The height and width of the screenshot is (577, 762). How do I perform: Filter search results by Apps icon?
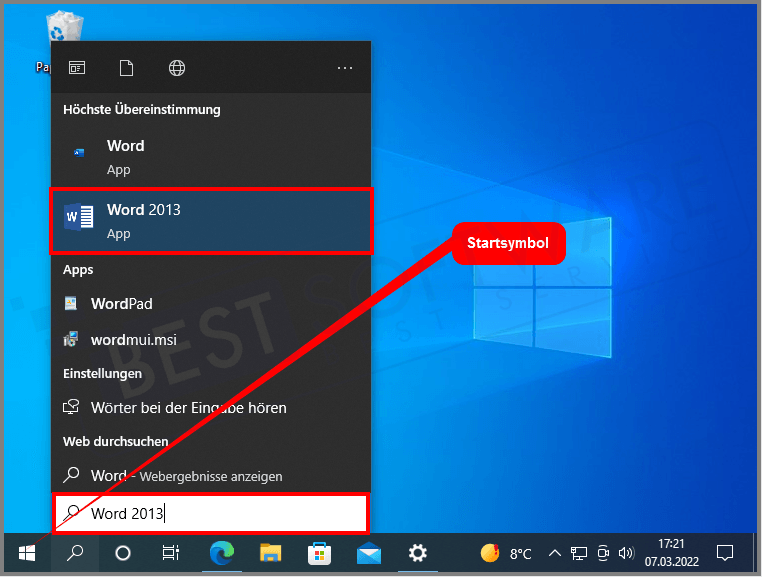point(77,68)
